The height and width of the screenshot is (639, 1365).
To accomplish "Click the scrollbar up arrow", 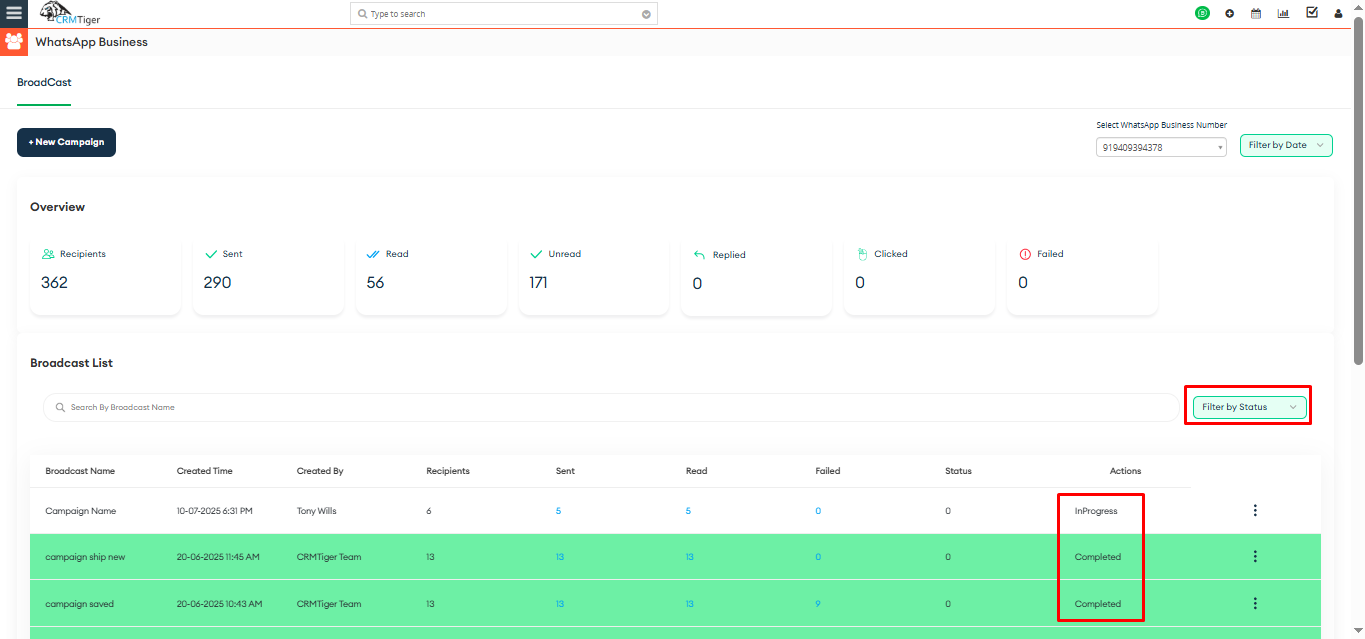I will 1357,6.
